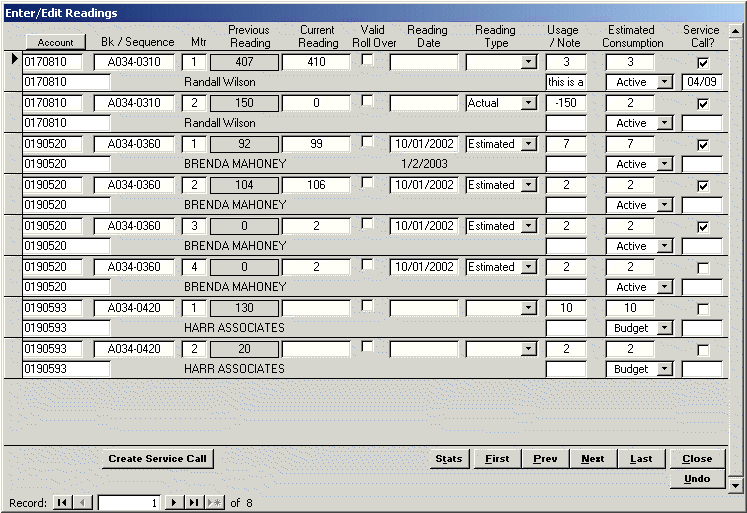Viewport: 747px width, 513px height.
Task: Click the Undo button
Action: coord(697,479)
